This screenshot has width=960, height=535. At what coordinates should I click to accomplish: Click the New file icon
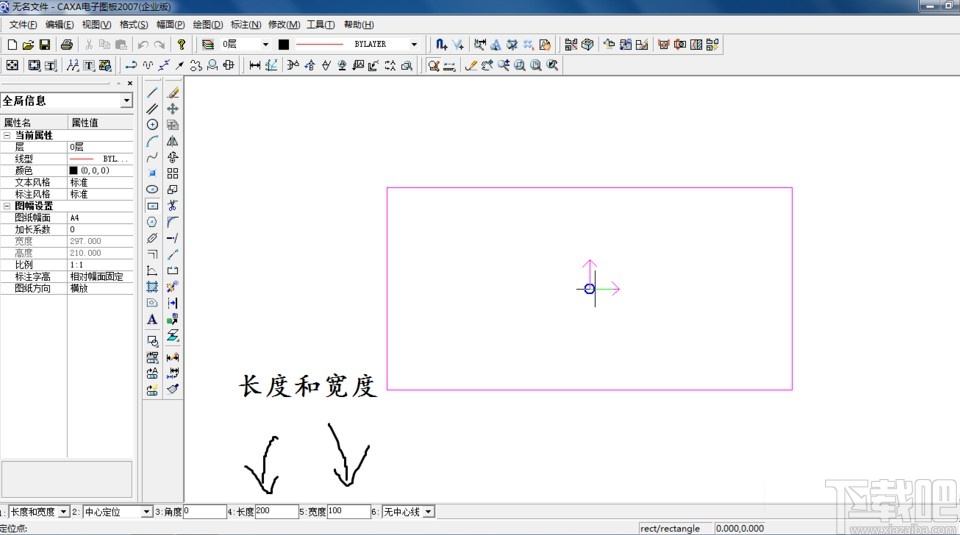click(x=12, y=44)
